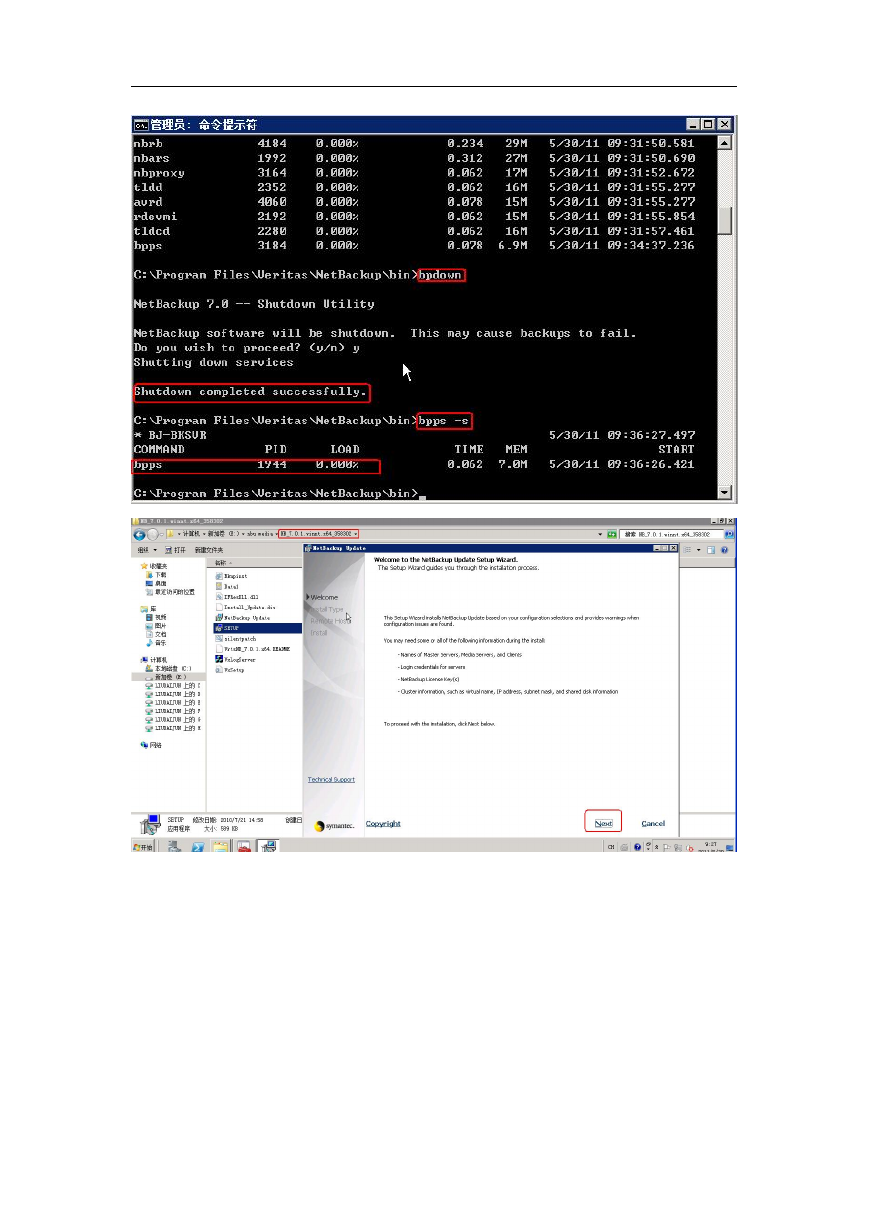Image resolution: width=869 pixels, height=1228 pixels.
Task: Click Next in NetBackup Update wizard
Action: [x=603, y=823]
